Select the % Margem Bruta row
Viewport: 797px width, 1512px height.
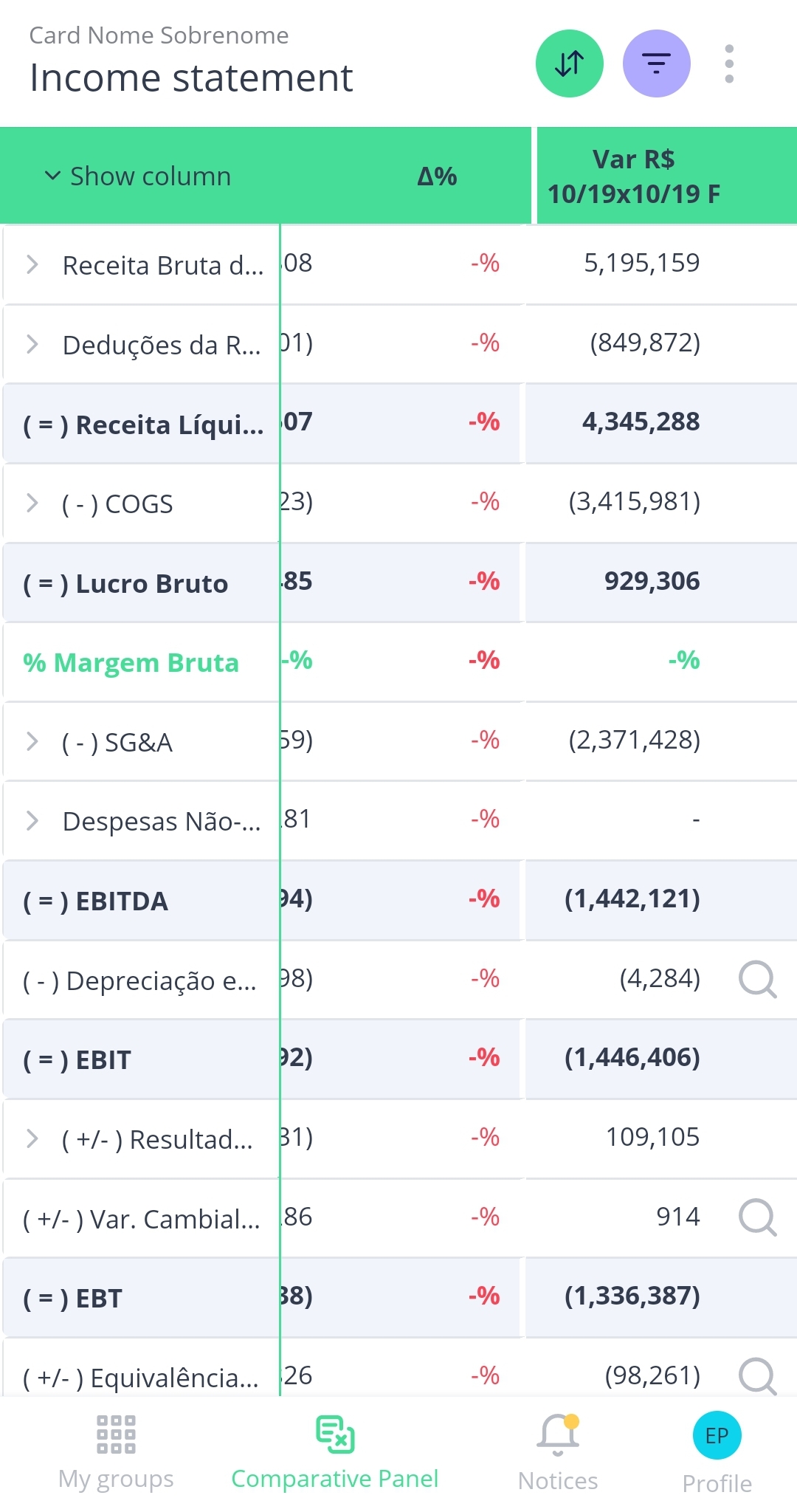[x=131, y=662]
